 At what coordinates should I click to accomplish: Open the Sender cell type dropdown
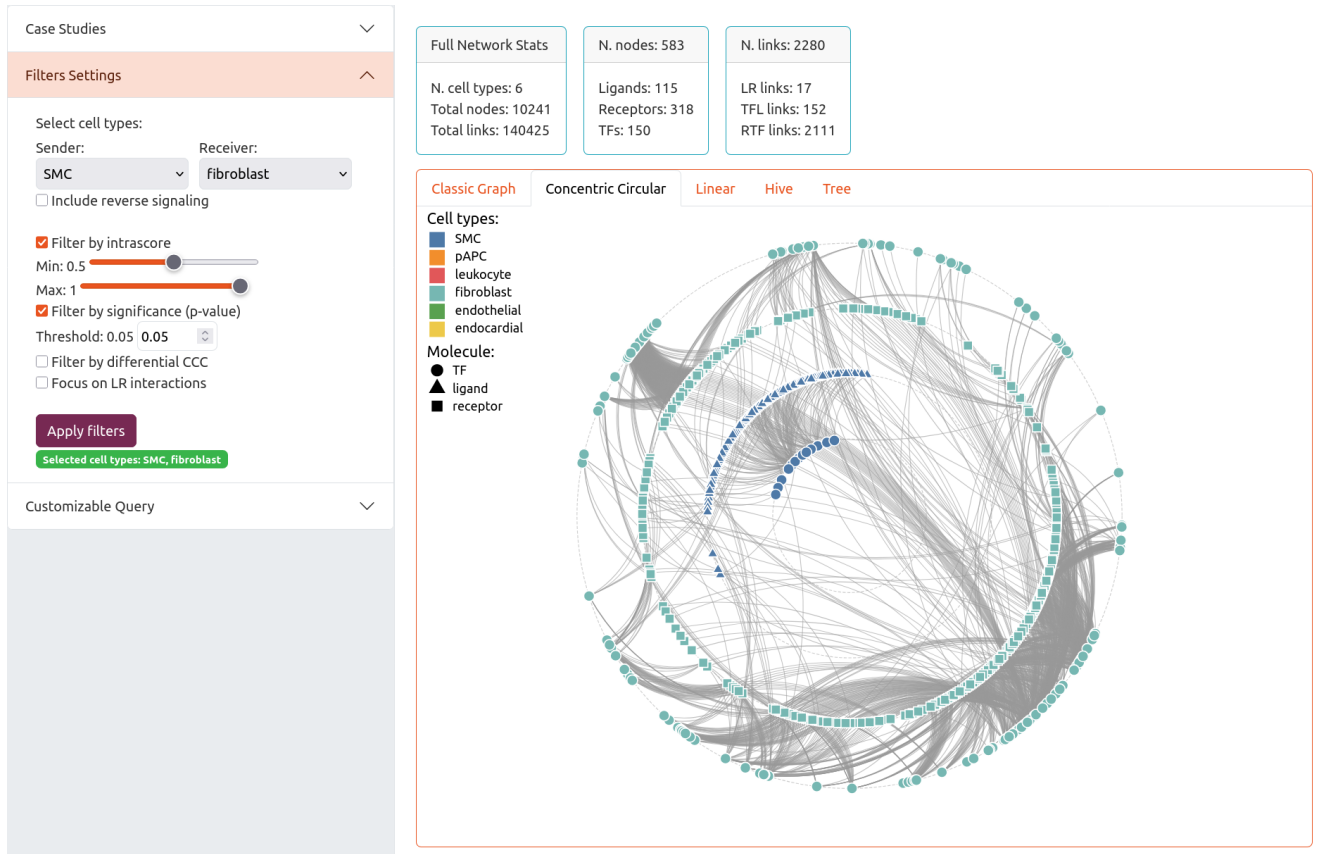(x=112, y=174)
